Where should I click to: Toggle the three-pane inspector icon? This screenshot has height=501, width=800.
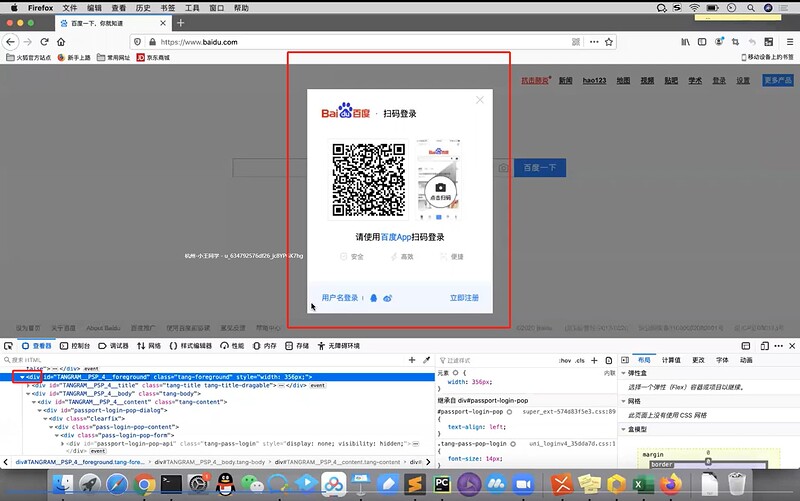tap(625, 360)
